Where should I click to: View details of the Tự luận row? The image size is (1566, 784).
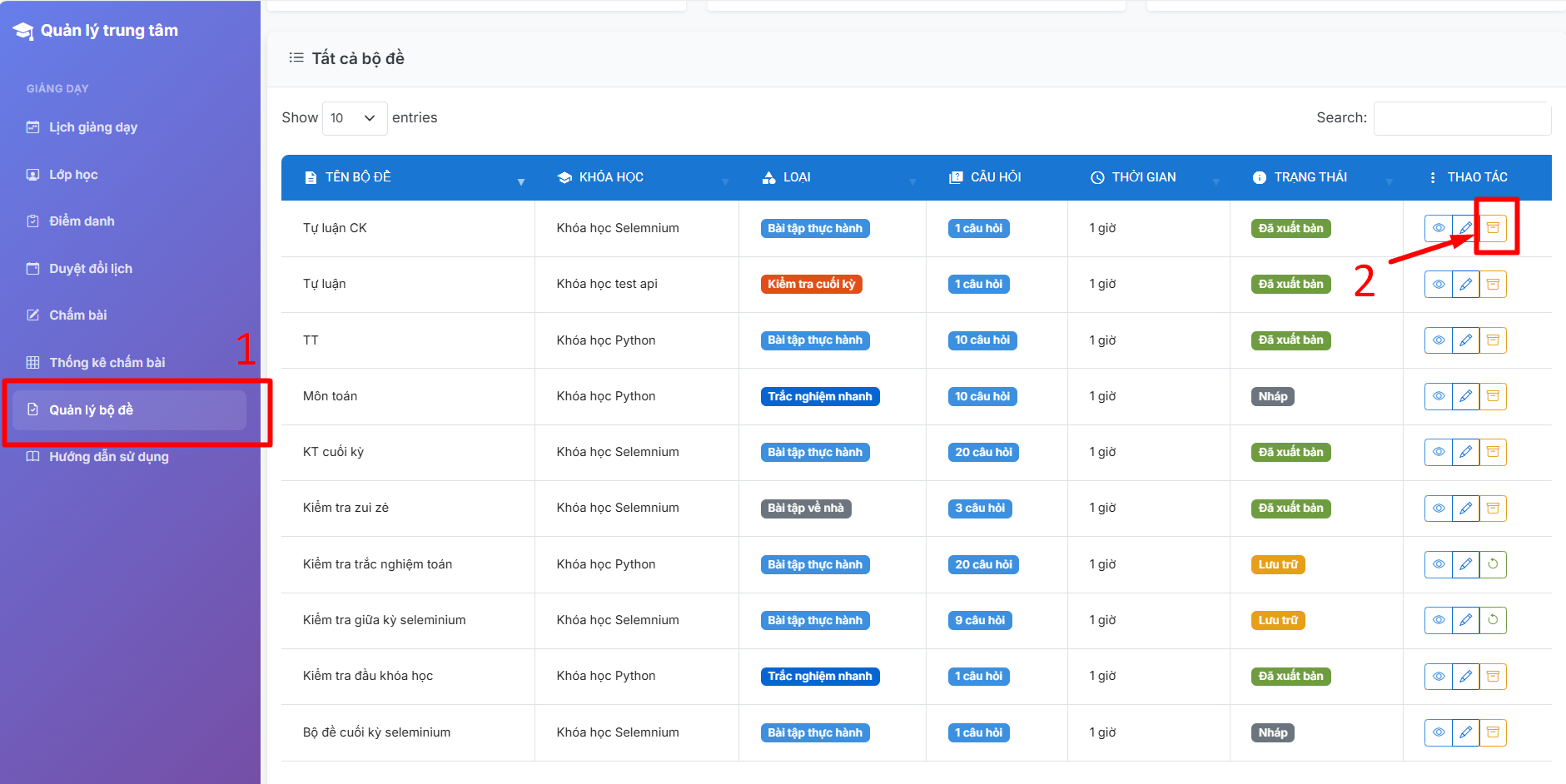coord(1438,284)
